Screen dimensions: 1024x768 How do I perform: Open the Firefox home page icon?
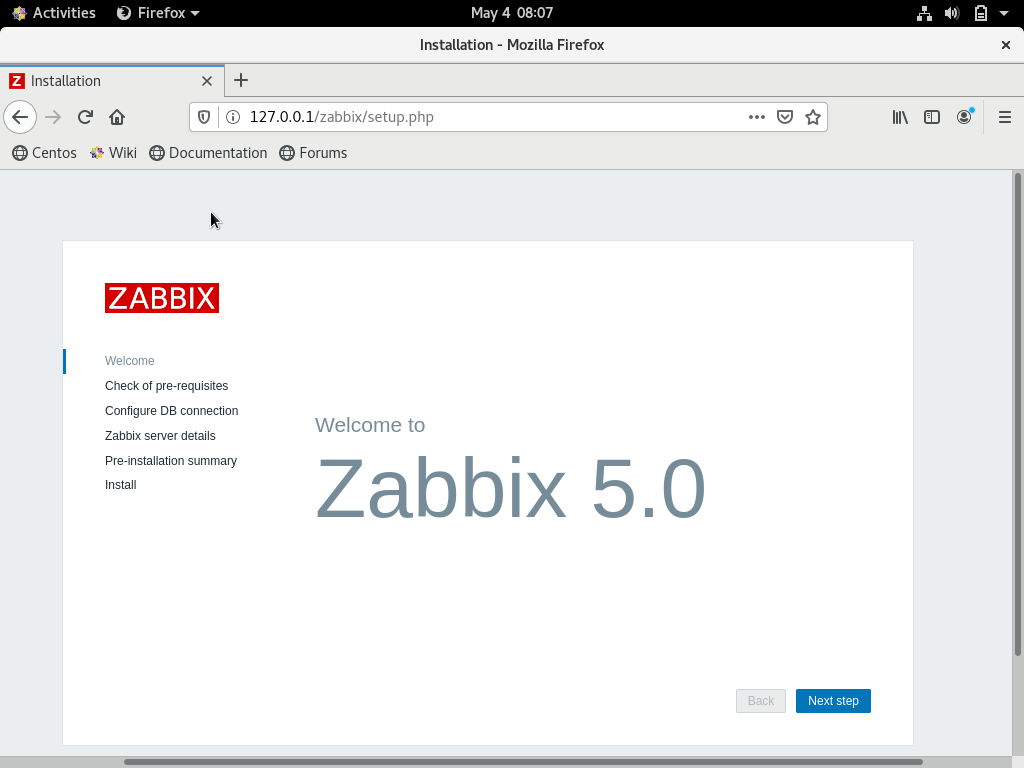117,117
